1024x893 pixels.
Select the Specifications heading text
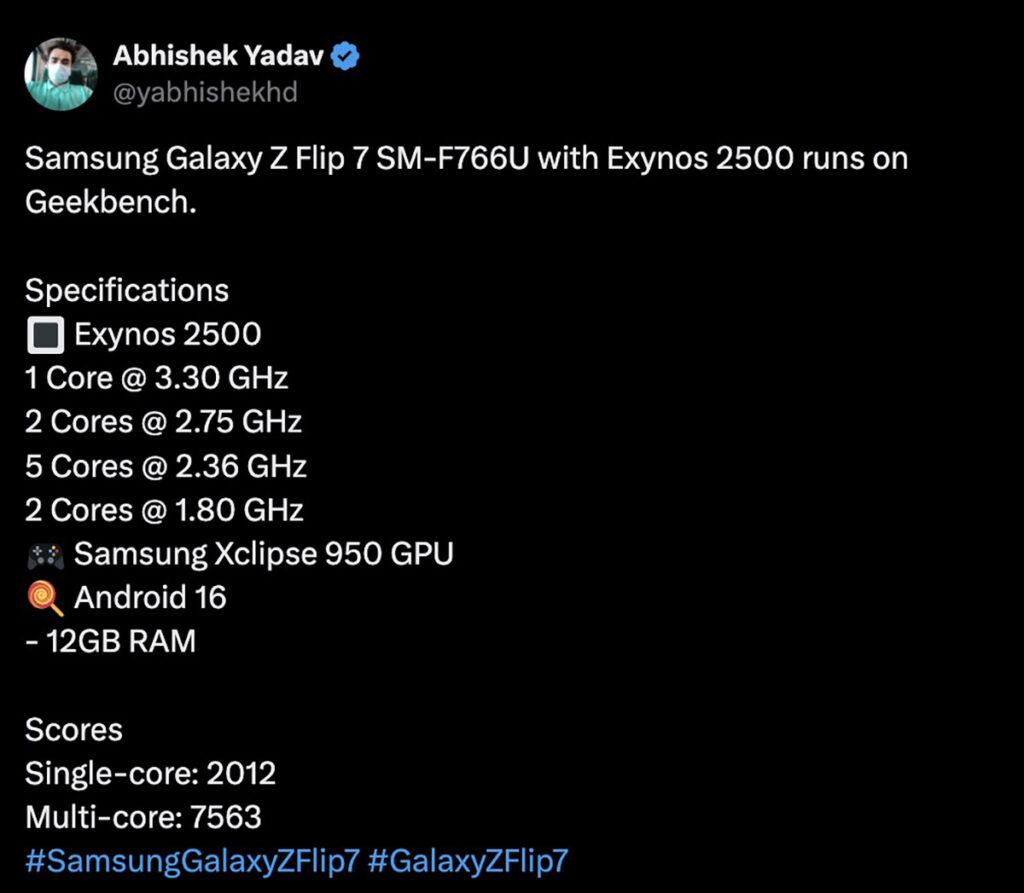(x=128, y=290)
